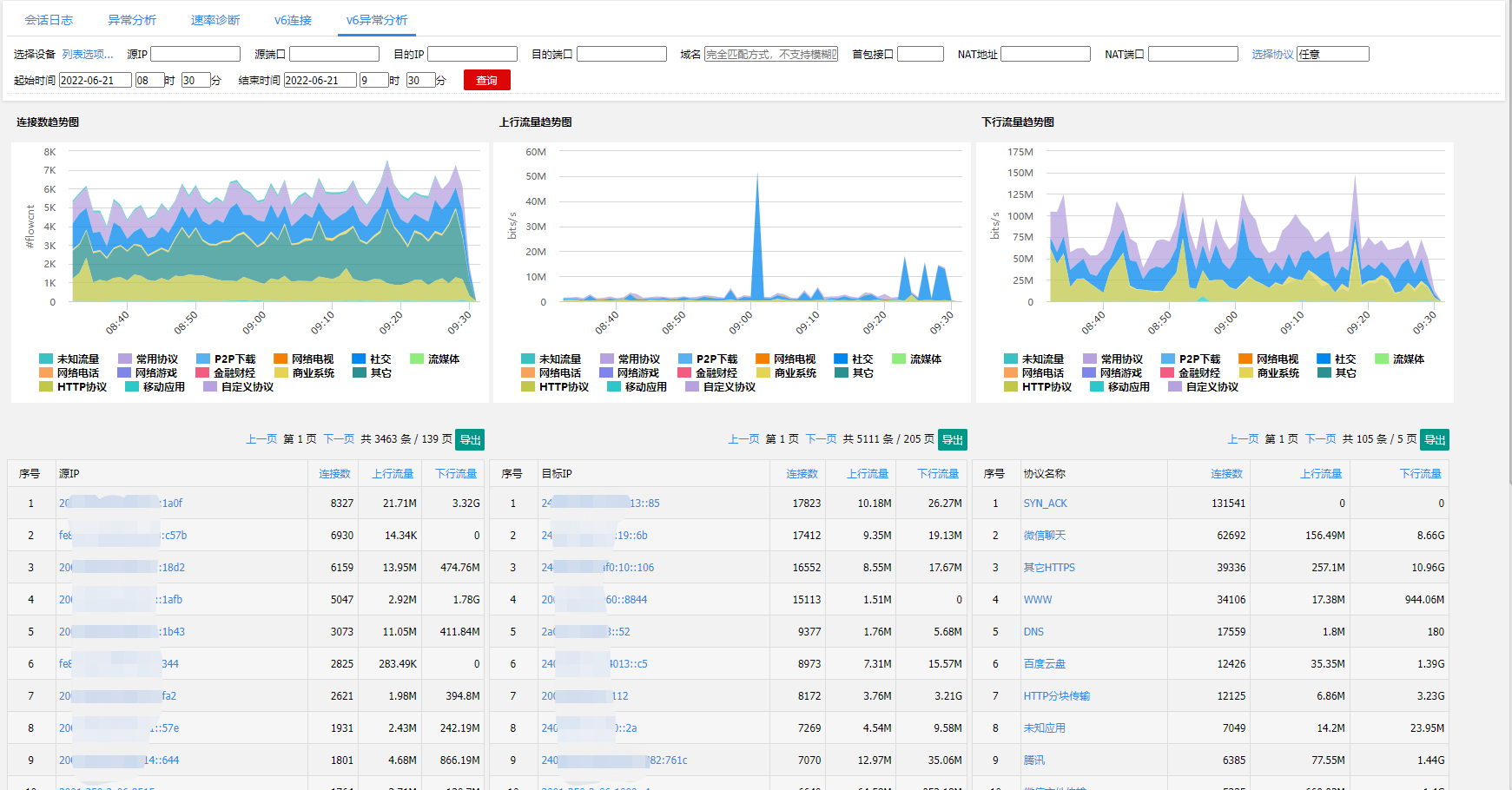Open the WWW protocol link
Image resolution: width=1512 pixels, height=790 pixels.
1037,599
